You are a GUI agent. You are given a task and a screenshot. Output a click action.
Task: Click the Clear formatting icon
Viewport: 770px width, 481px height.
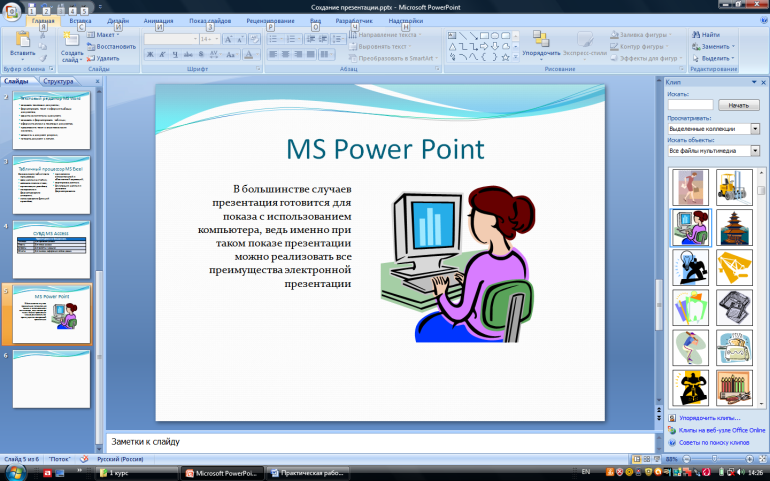(254, 39)
